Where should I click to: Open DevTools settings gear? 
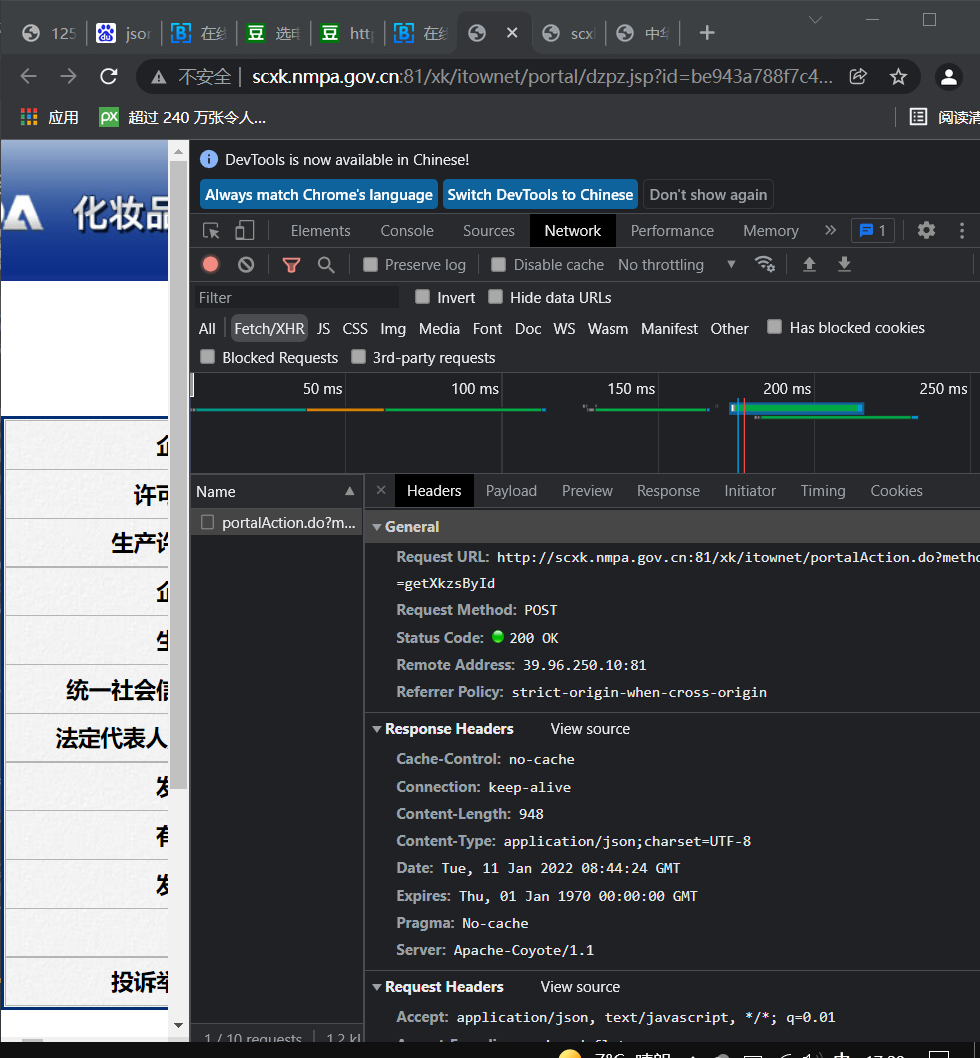(x=926, y=231)
